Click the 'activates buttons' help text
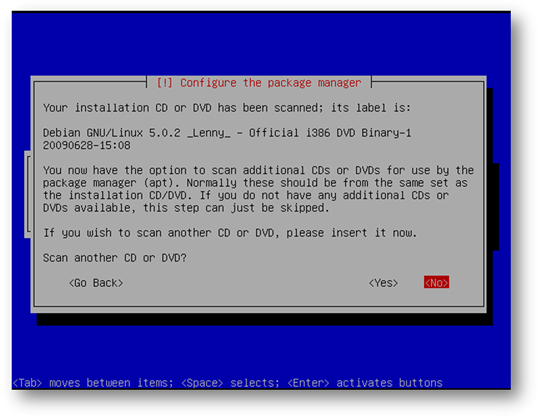This screenshot has height=416, width=538. 389,383
